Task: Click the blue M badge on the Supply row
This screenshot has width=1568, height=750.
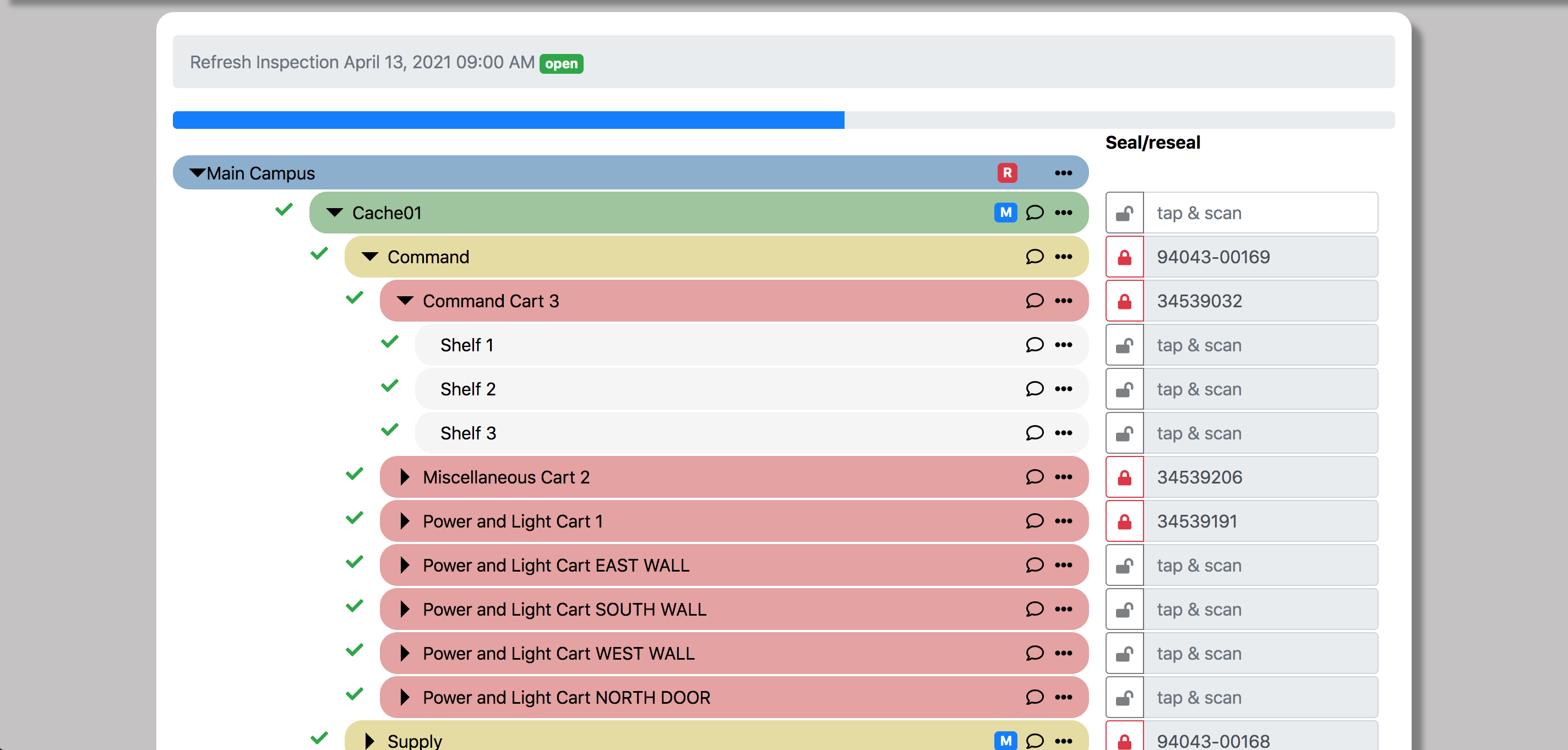Action: click(1005, 740)
